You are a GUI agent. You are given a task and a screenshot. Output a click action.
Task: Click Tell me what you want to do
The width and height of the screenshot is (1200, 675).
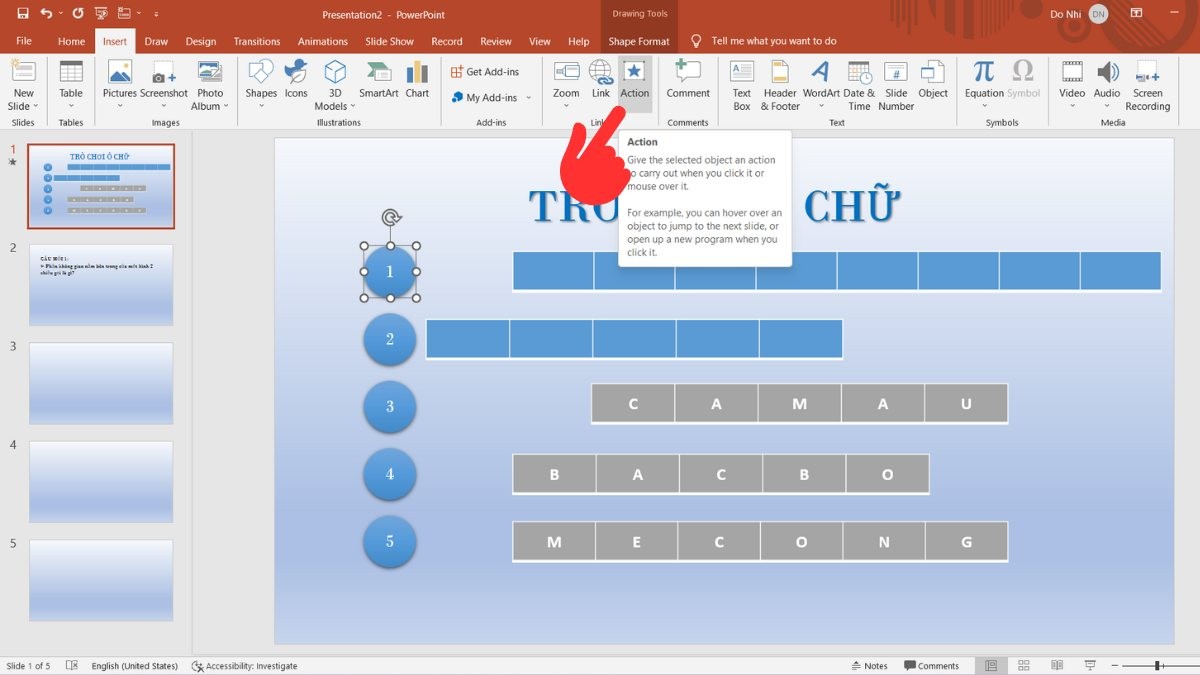point(774,41)
